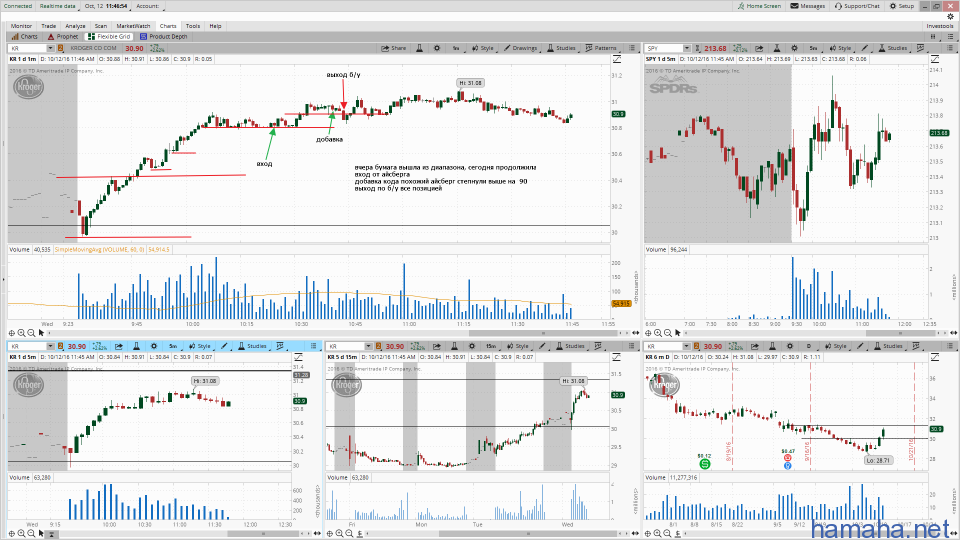
Task: Open Studies menu in KR 5m chart
Action: click(252, 346)
